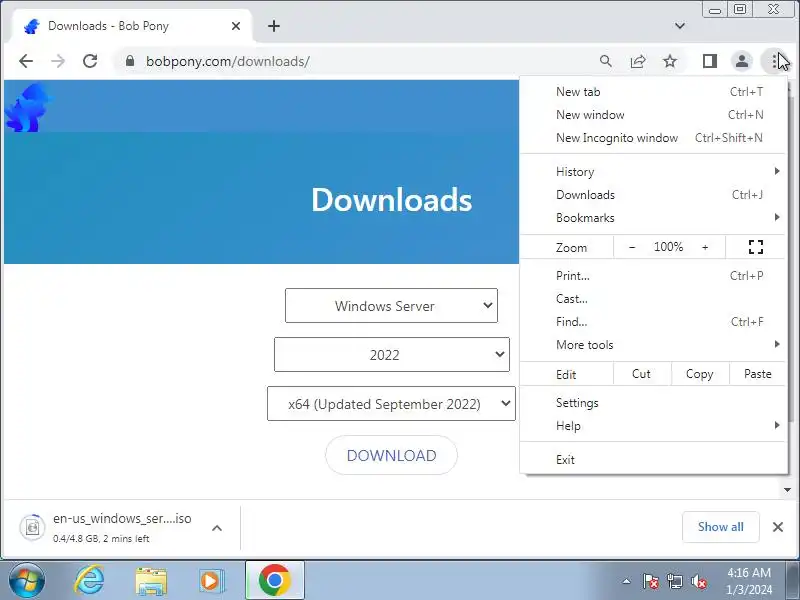Toggle the side panel icon
Viewport: 800px width, 600px height.
tap(710, 61)
